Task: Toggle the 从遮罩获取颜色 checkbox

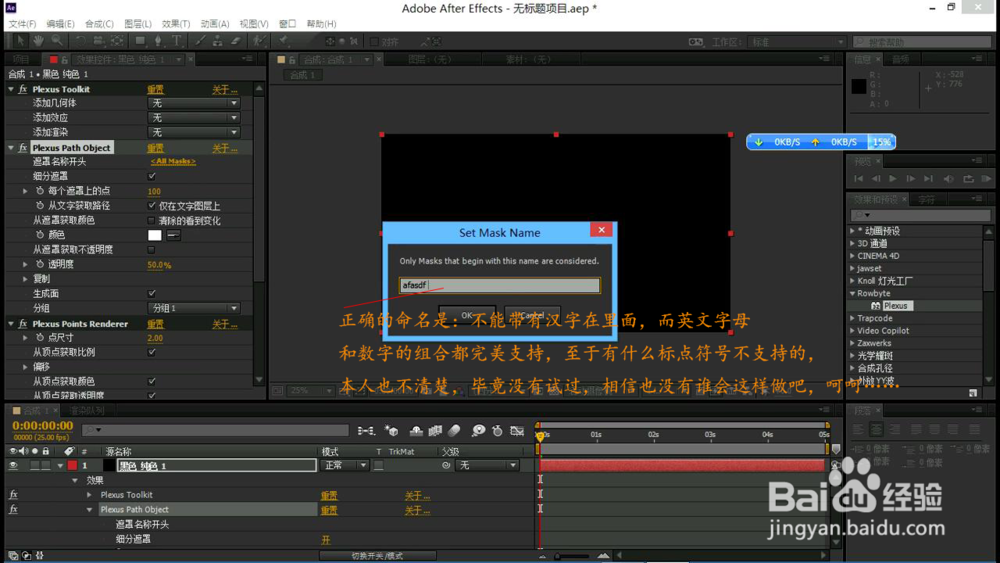Action: tap(152, 220)
